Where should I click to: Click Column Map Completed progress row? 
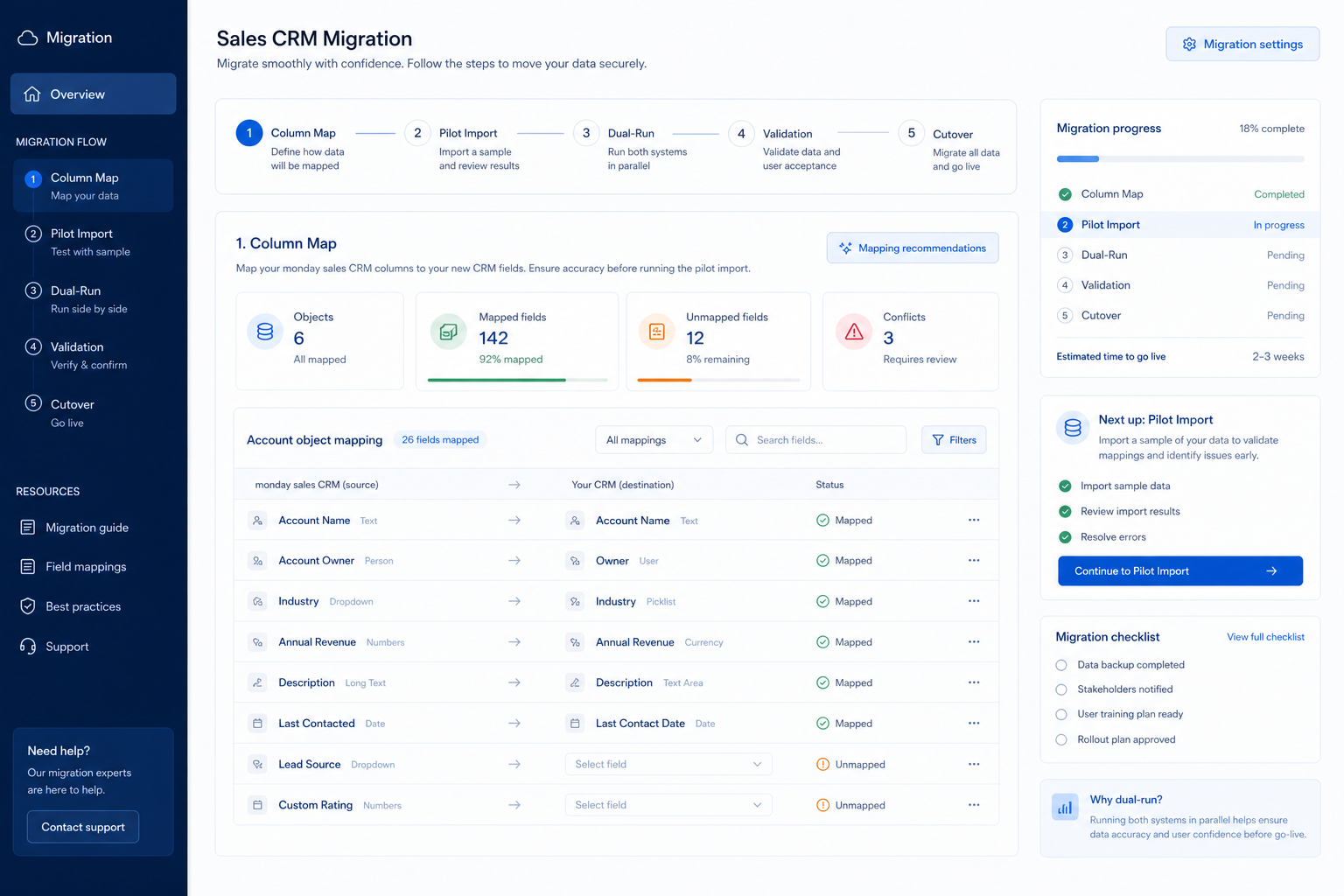pos(1180,194)
